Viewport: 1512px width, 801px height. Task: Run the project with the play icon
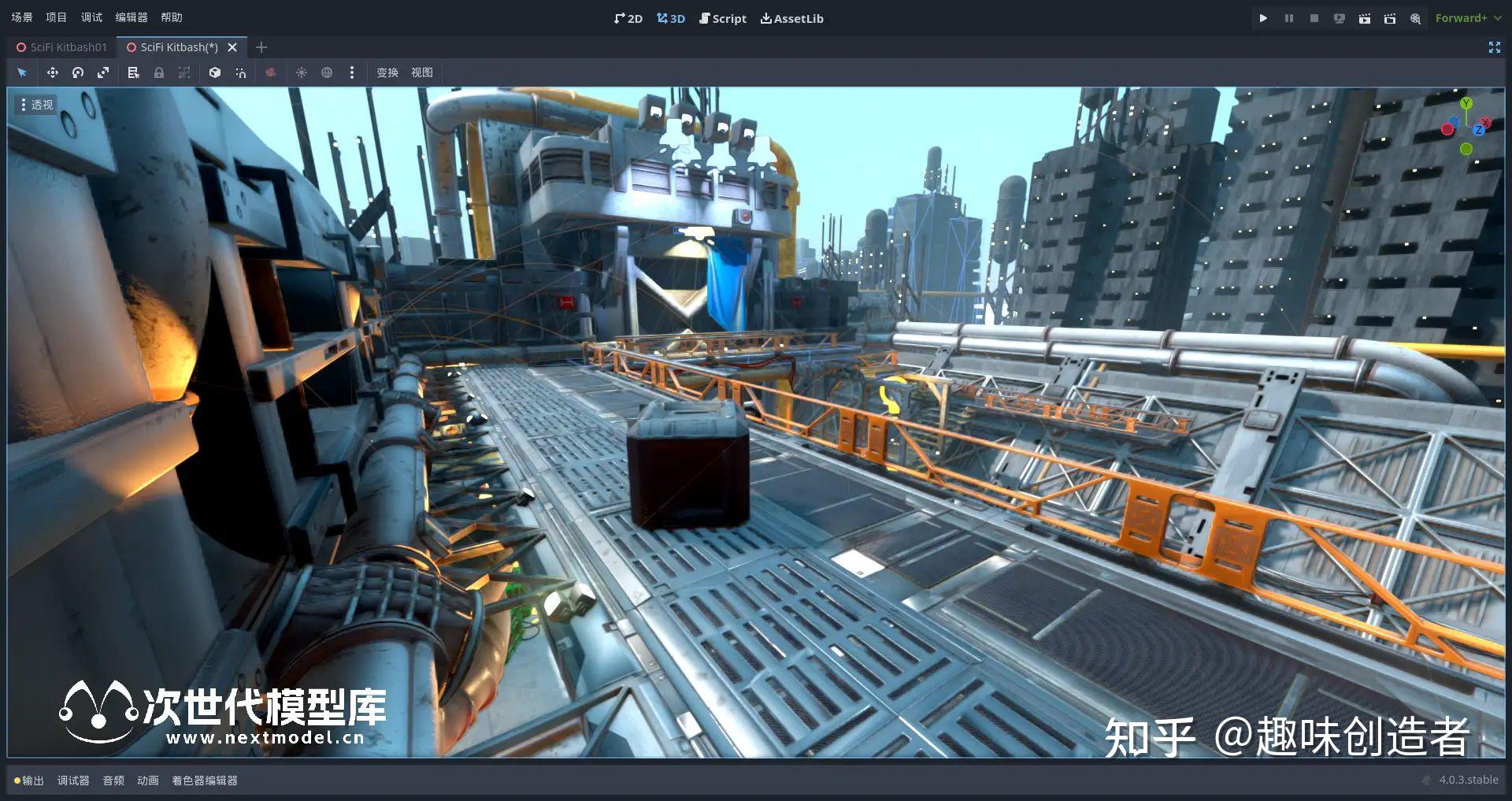1263,17
